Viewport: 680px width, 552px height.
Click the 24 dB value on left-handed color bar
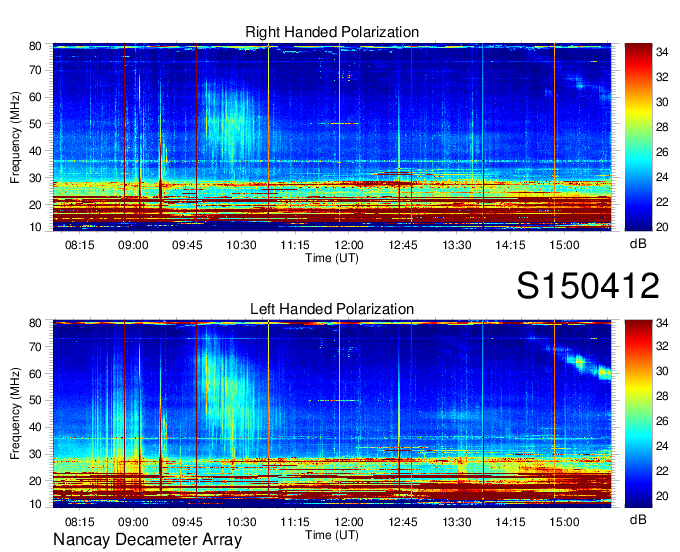coord(662,446)
